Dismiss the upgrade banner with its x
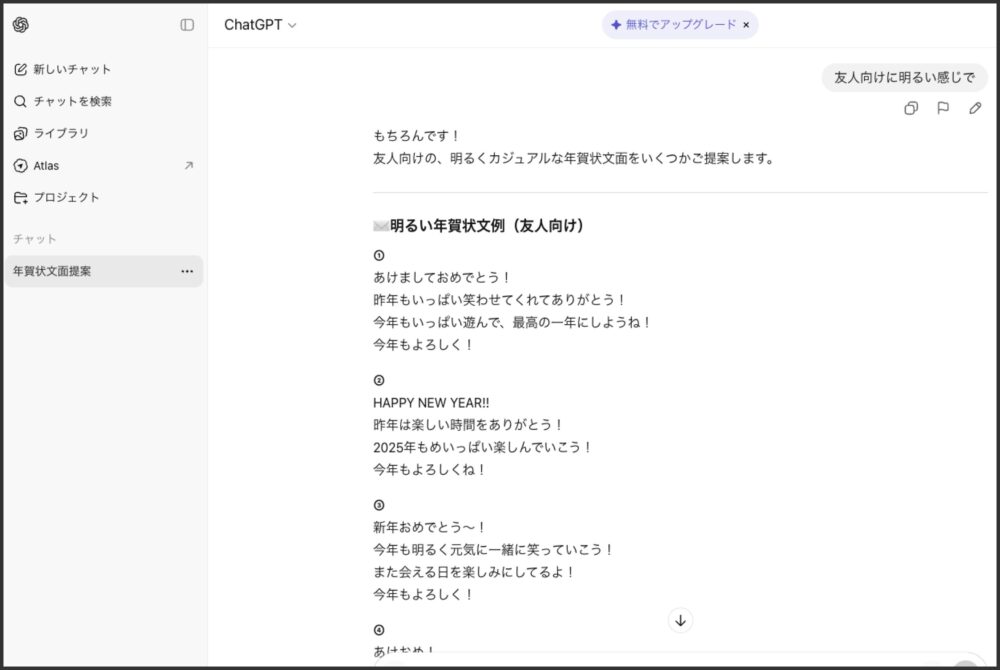The width and height of the screenshot is (1000, 670). (x=746, y=27)
